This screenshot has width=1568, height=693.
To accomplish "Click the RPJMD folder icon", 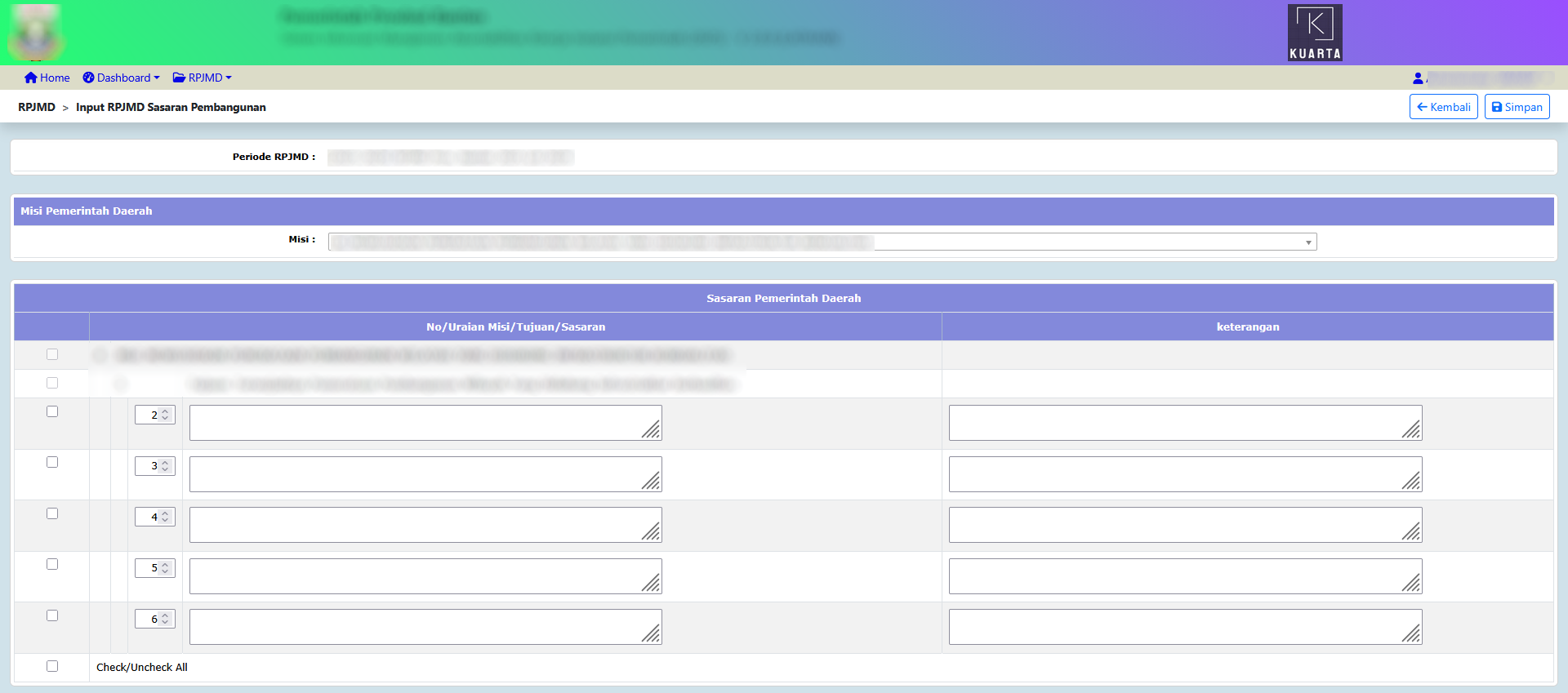I will click(x=179, y=78).
